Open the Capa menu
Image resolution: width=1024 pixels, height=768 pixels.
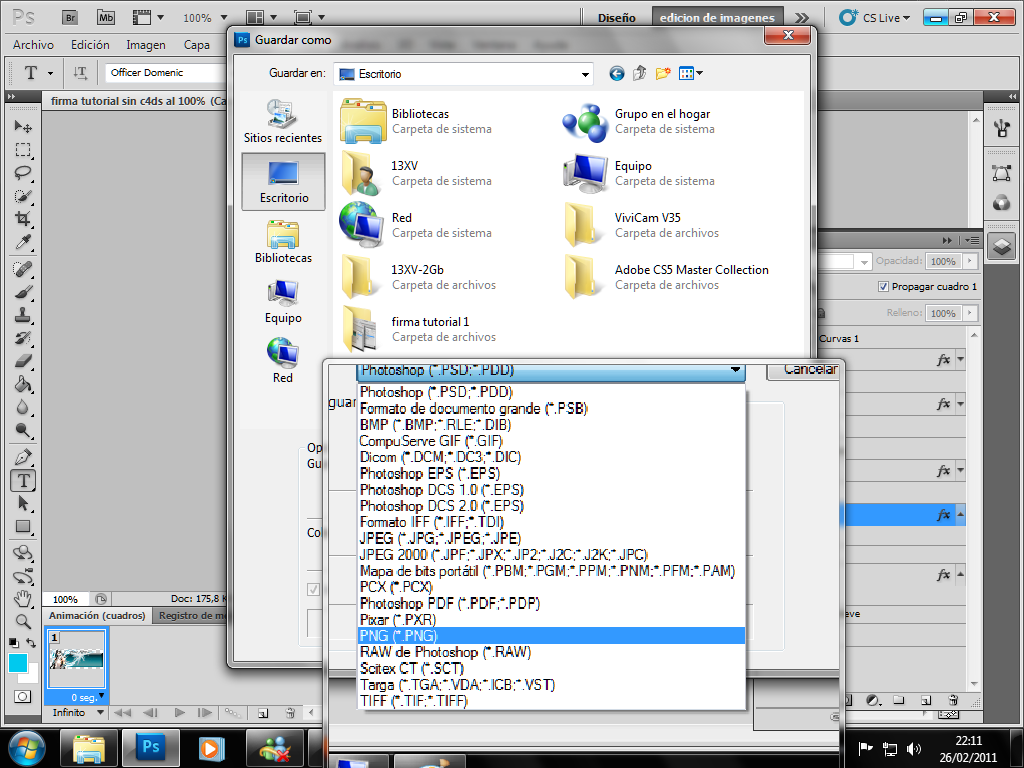197,45
